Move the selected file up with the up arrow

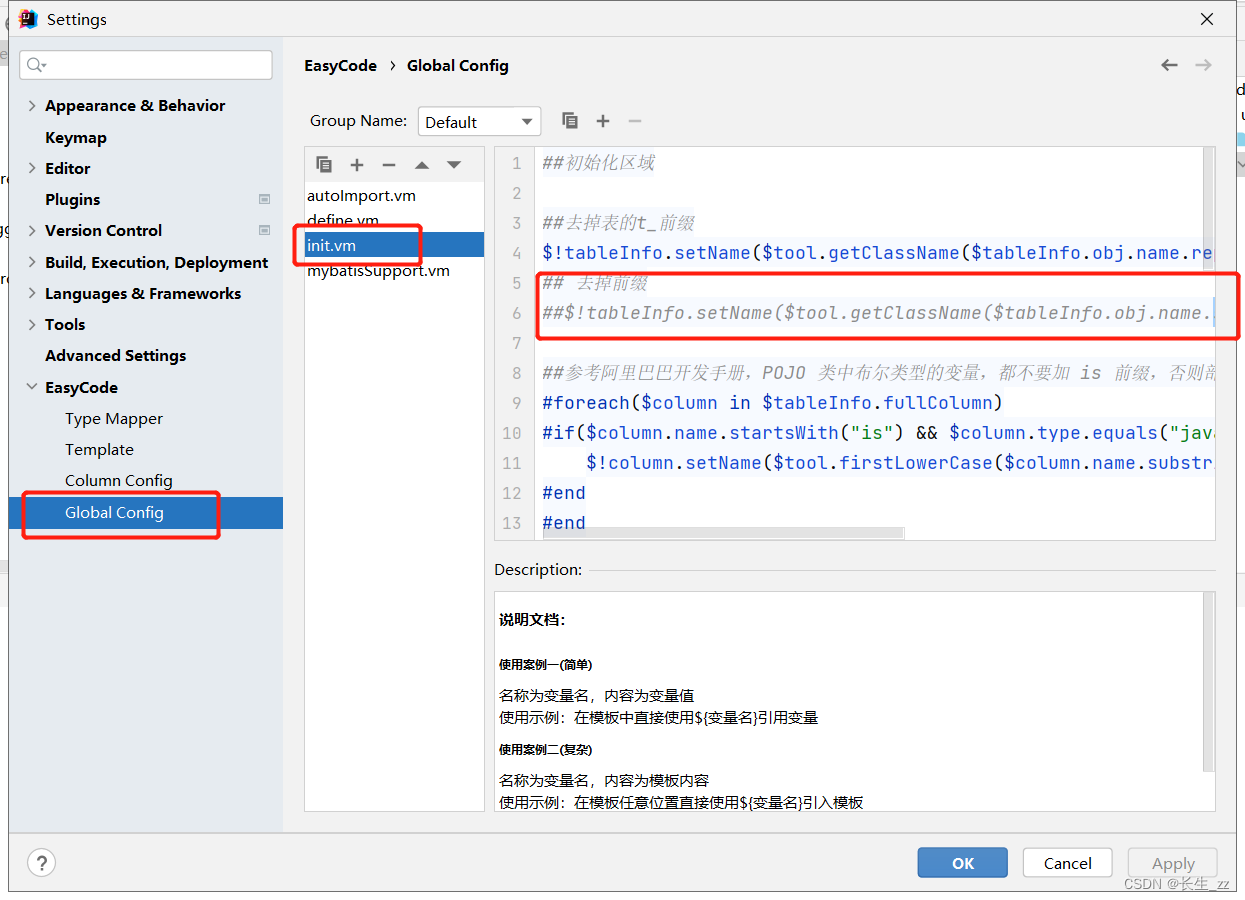[422, 165]
